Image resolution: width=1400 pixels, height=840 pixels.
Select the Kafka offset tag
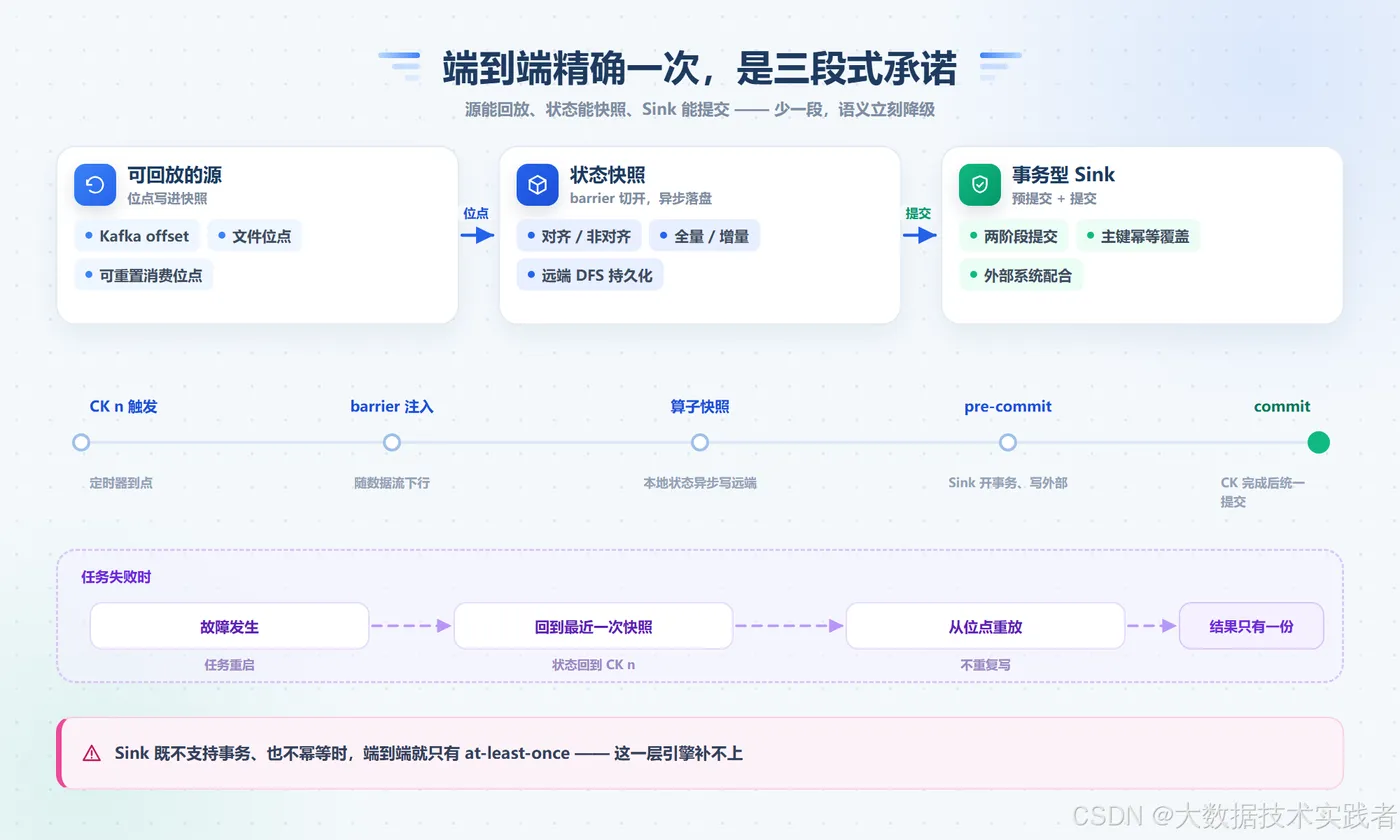tap(137, 236)
